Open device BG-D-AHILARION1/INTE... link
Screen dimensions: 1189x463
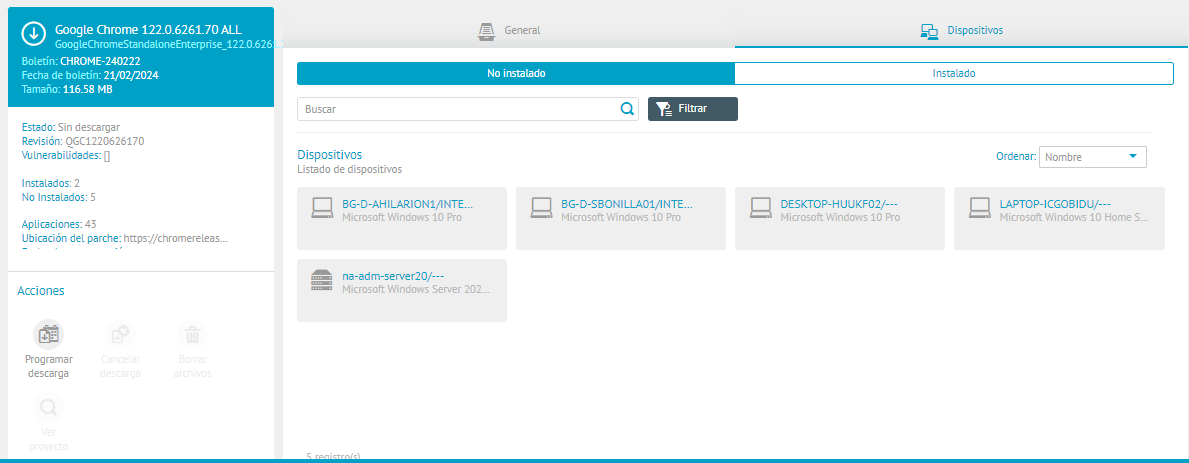coord(408,204)
